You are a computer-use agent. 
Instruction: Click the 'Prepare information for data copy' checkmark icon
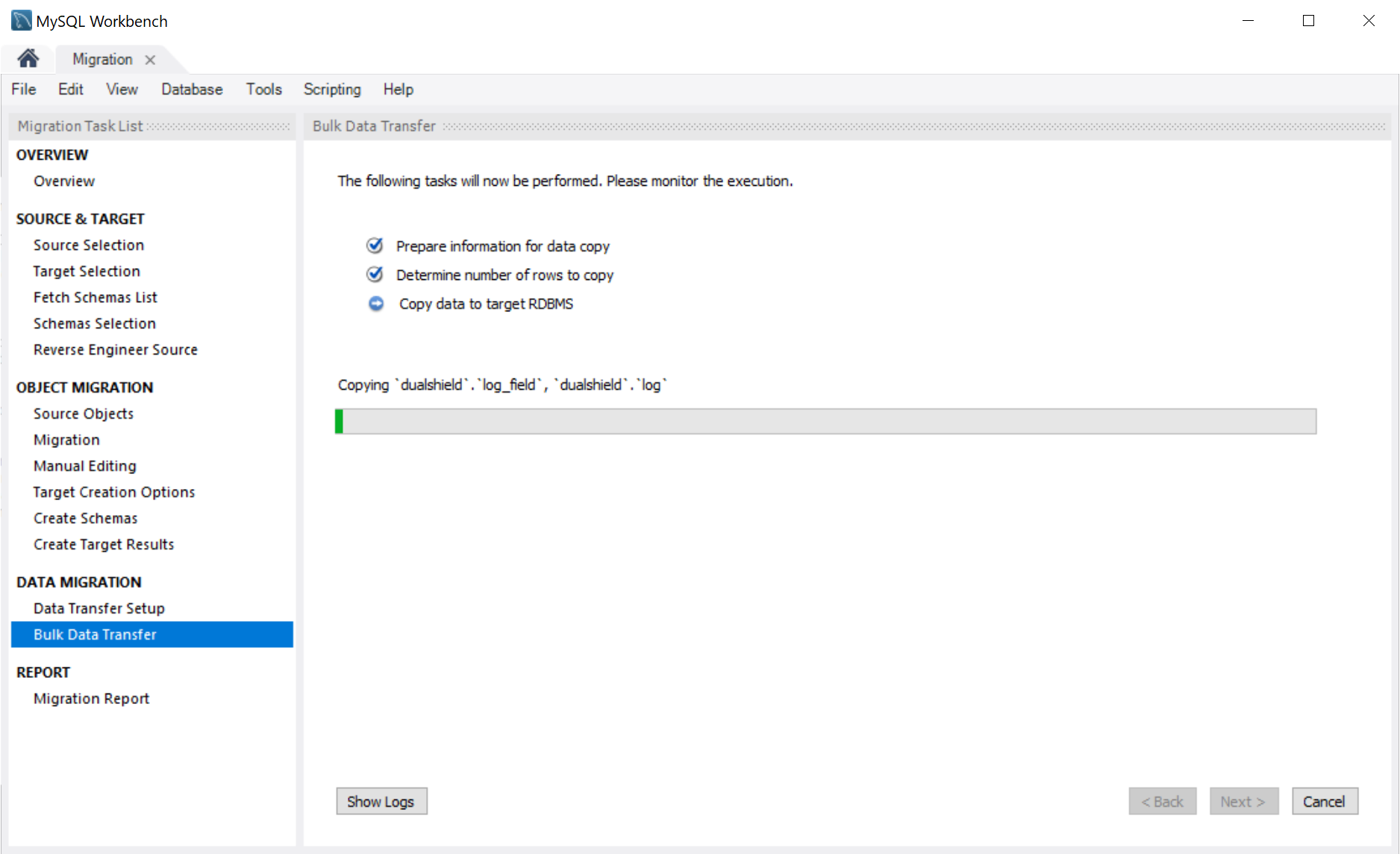point(375,246)
